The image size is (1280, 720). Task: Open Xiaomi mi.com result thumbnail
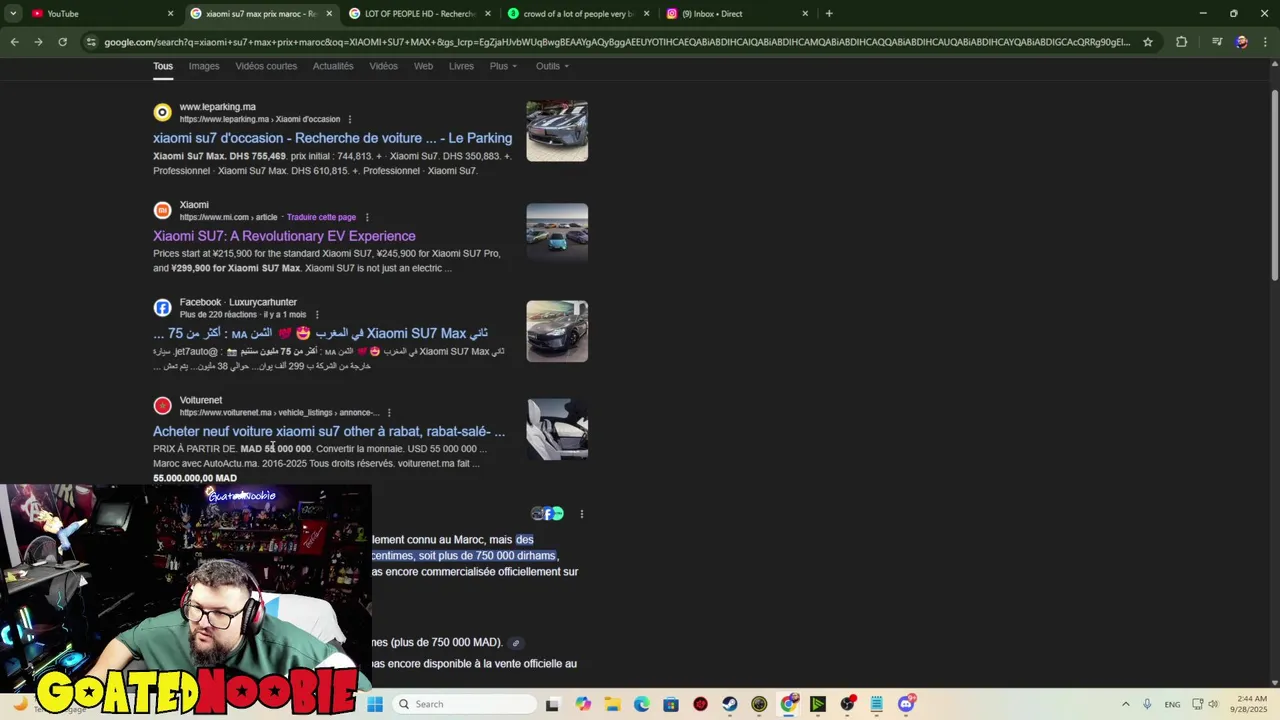click(x=557, y=233)
